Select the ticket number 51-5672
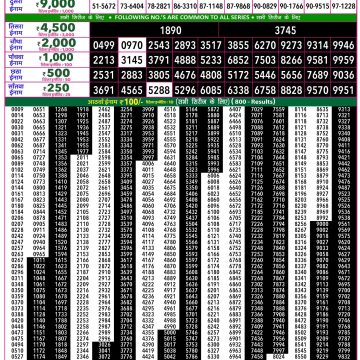Image resolution: width=360 pixels, height=360 pixels. (104, 6)
